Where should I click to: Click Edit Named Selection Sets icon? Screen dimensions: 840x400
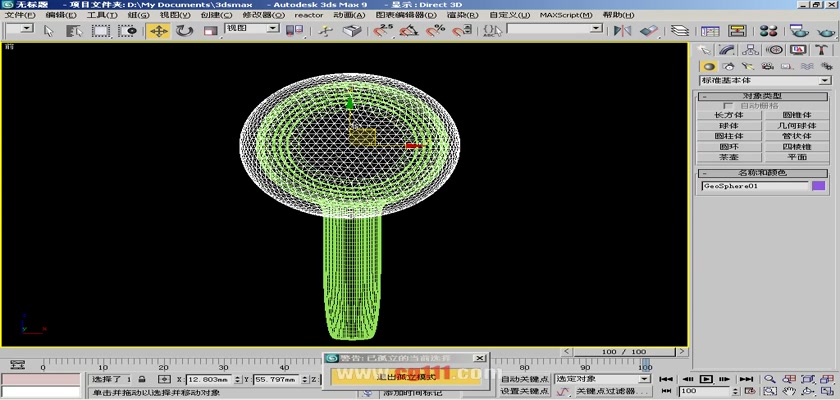[492, 31]
